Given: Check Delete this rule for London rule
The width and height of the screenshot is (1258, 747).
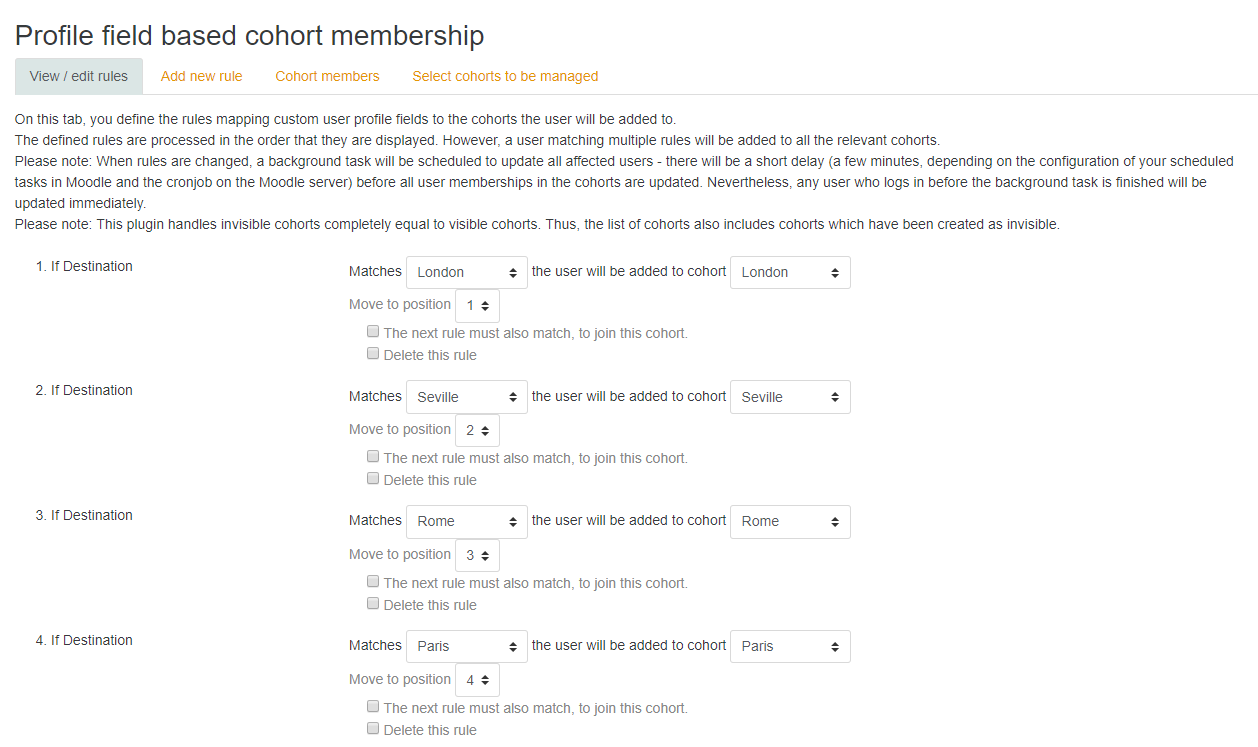Looking at the screenshot, I should pyautogui.click(x=373, y=354).
